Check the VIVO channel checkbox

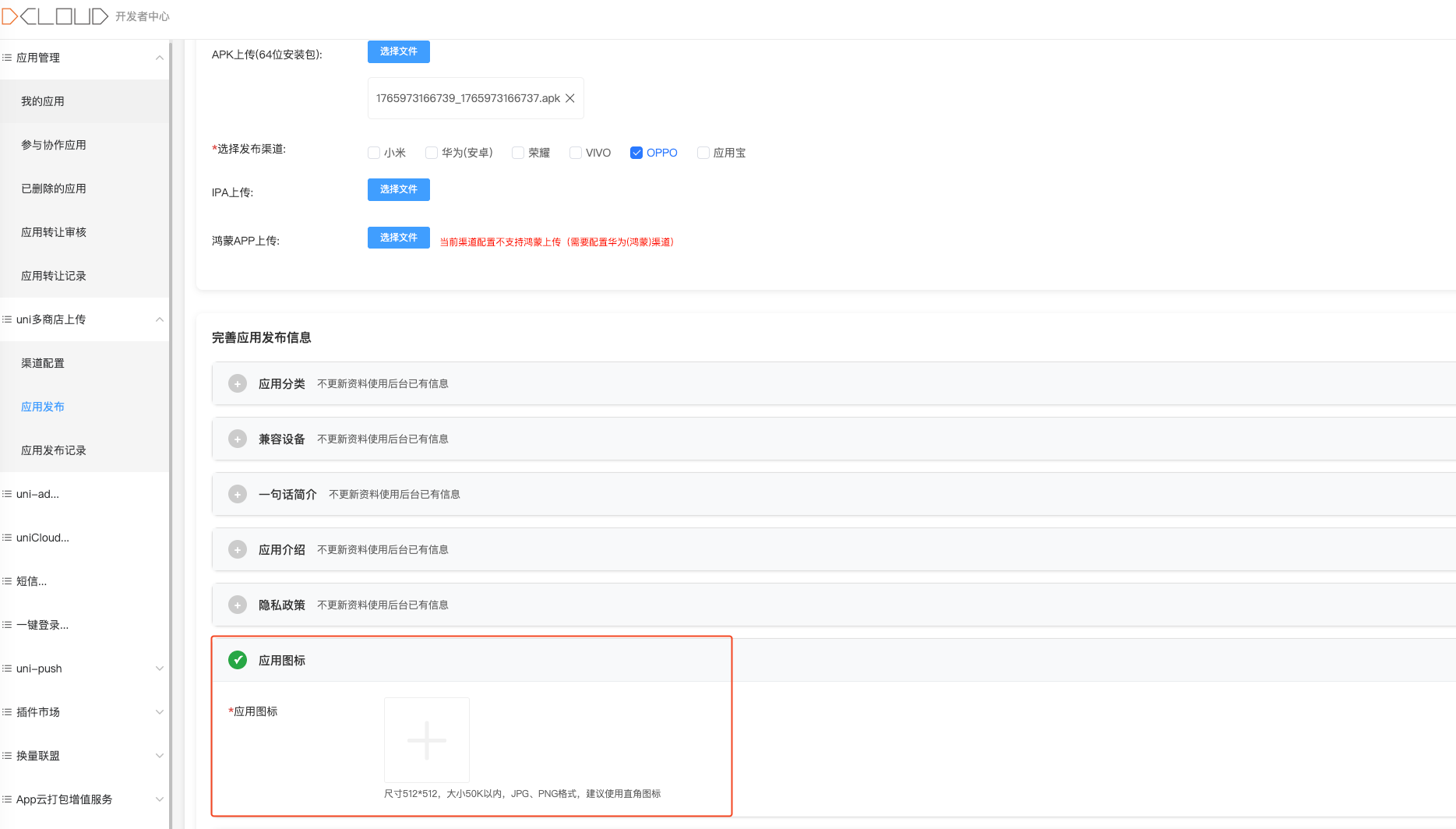tap(576, 153)
